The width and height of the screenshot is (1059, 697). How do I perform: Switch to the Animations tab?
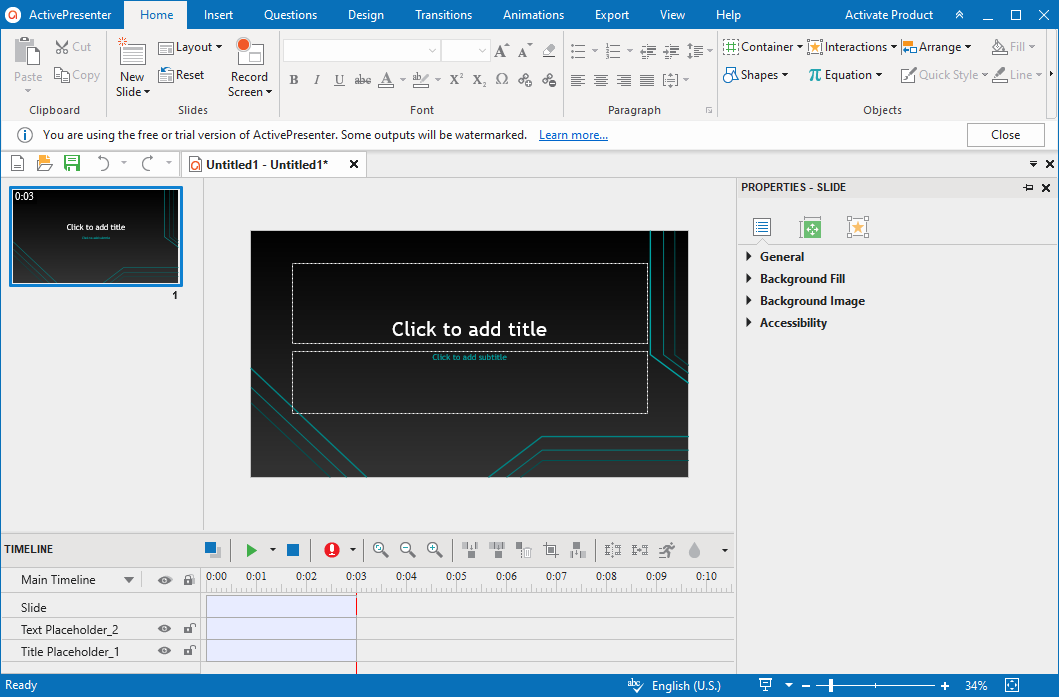point(533,15)
